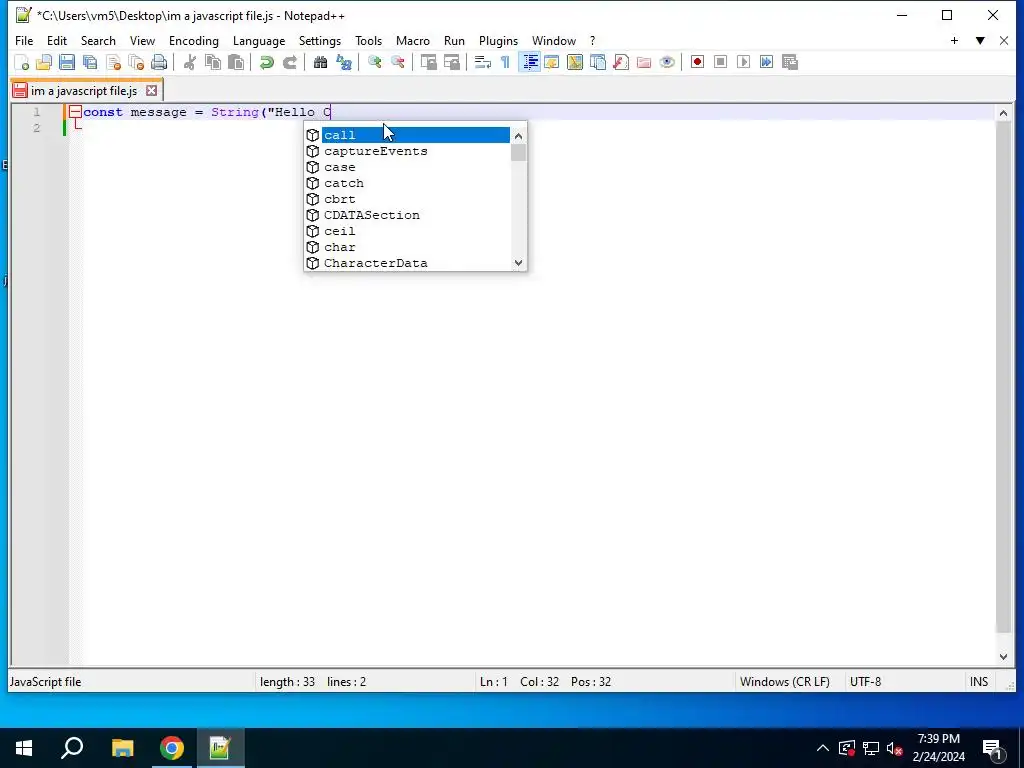This screenshot has height=768, width=1024.
Task: Open the Window menu
Action: 554,40
